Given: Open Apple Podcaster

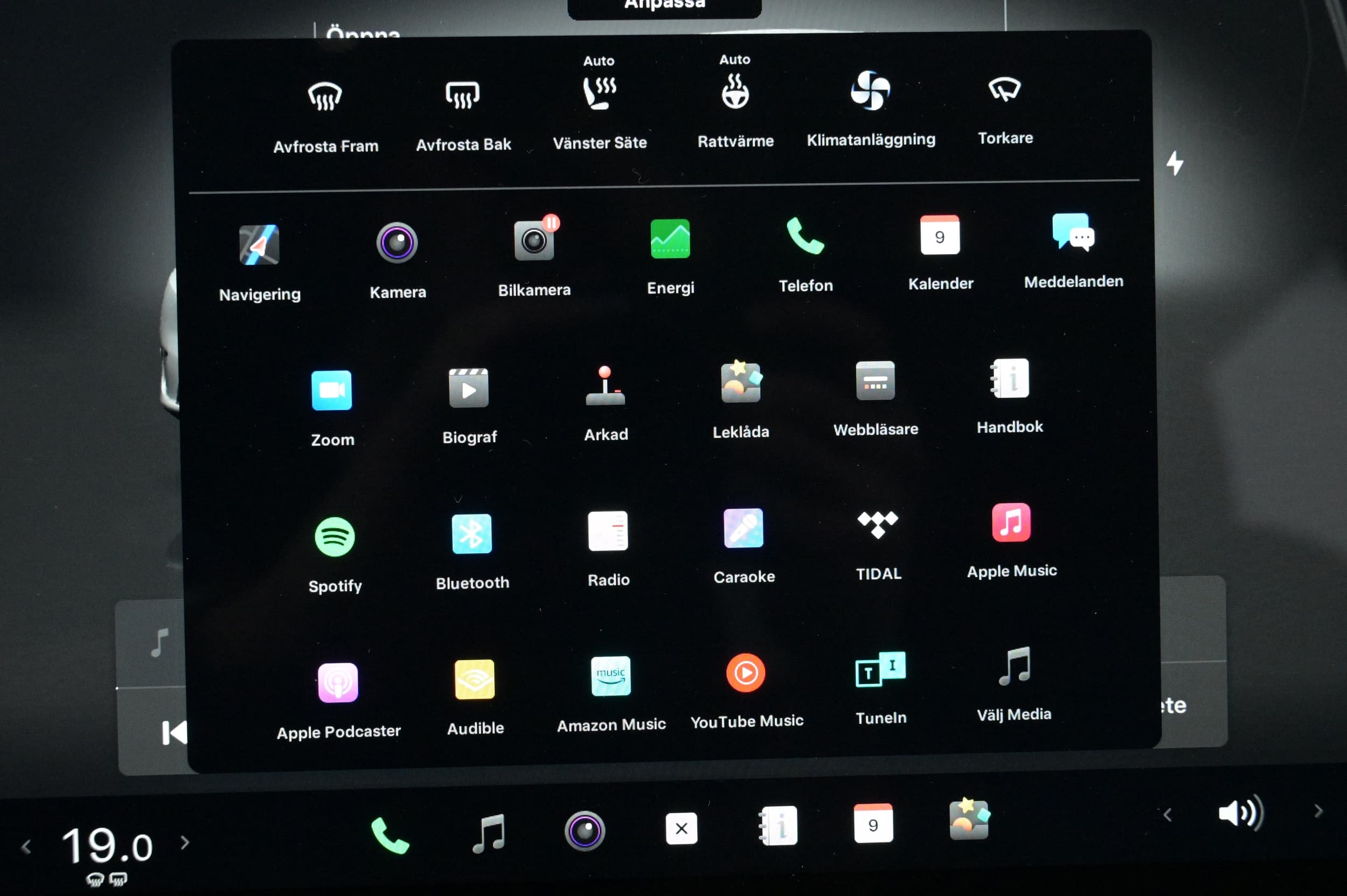Looking at the screenshot, I should (338, 682).
